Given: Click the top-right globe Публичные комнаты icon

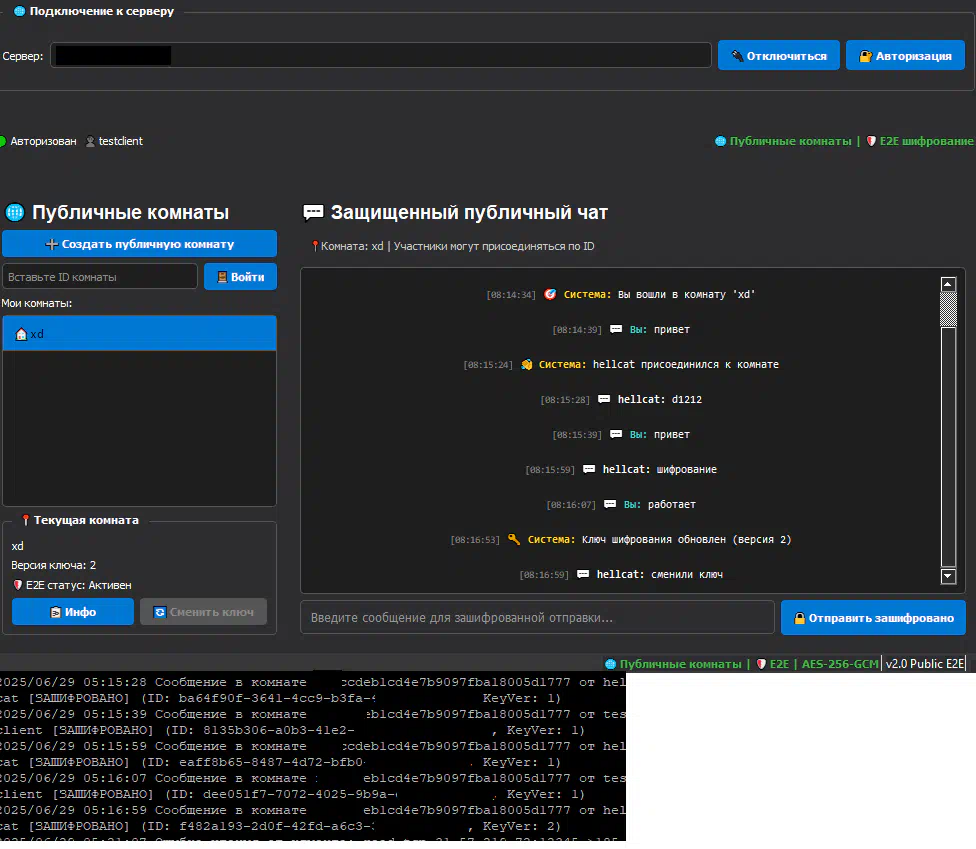Looking at the screenshot, I should click(x=721, y=141).
